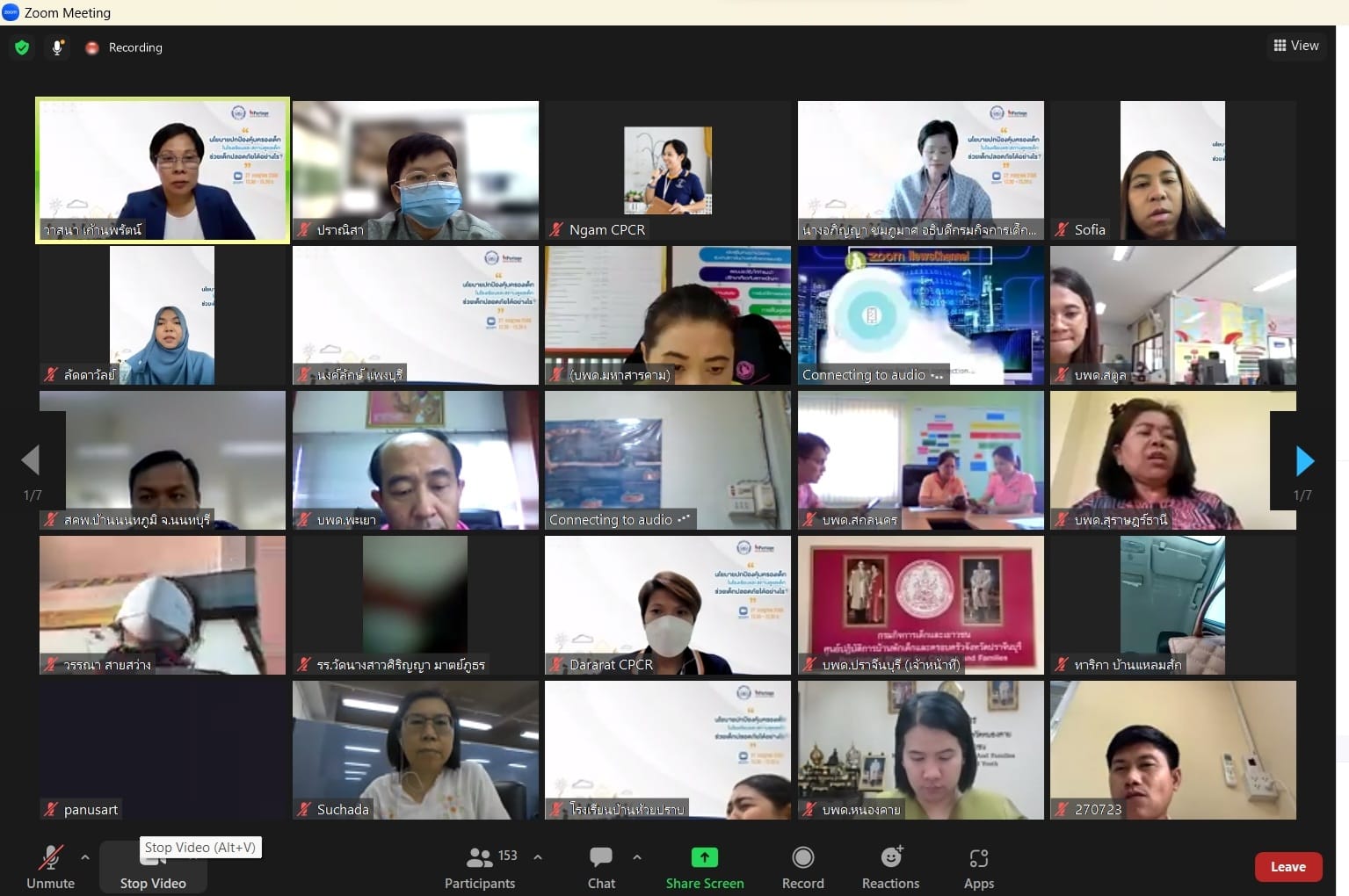Unmute the microphone
Image resolution: width=1349 pixels, height=896 pixels.
[x=50, y=866]
